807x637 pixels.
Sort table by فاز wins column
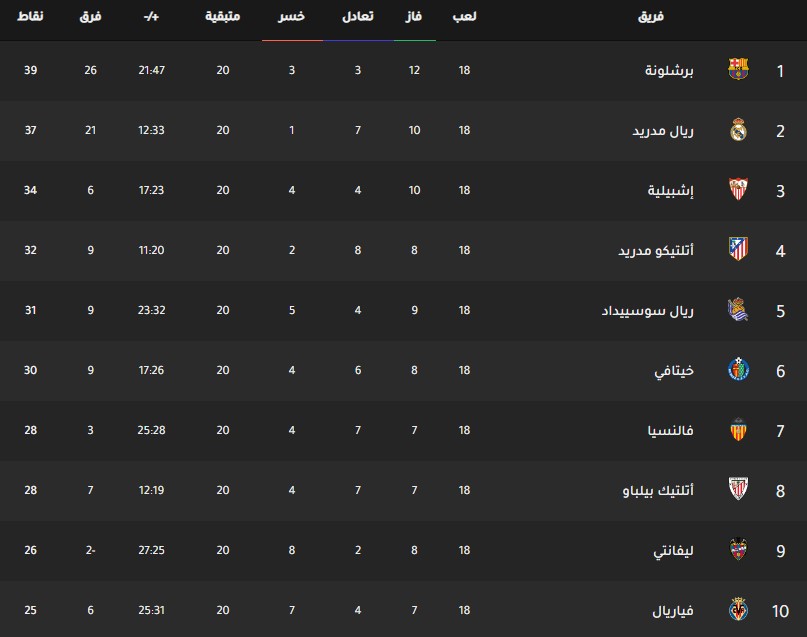[x=414, y=16]
